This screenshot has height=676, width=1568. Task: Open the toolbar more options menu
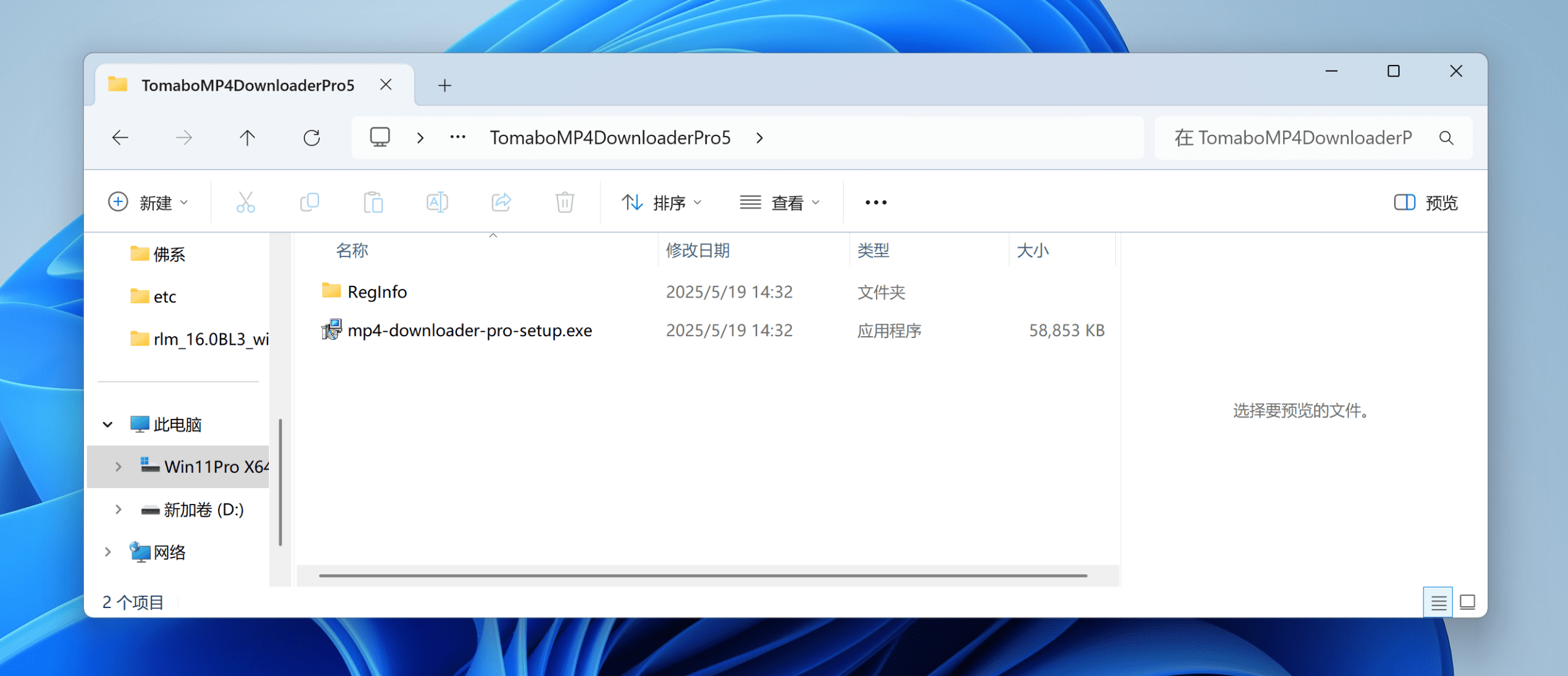[x=876, y=203]
